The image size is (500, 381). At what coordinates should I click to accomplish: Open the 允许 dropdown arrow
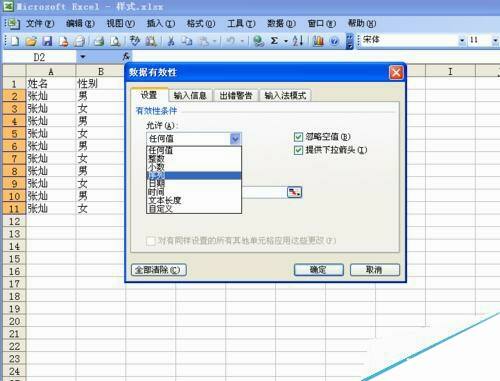click(x=235, y=139)
